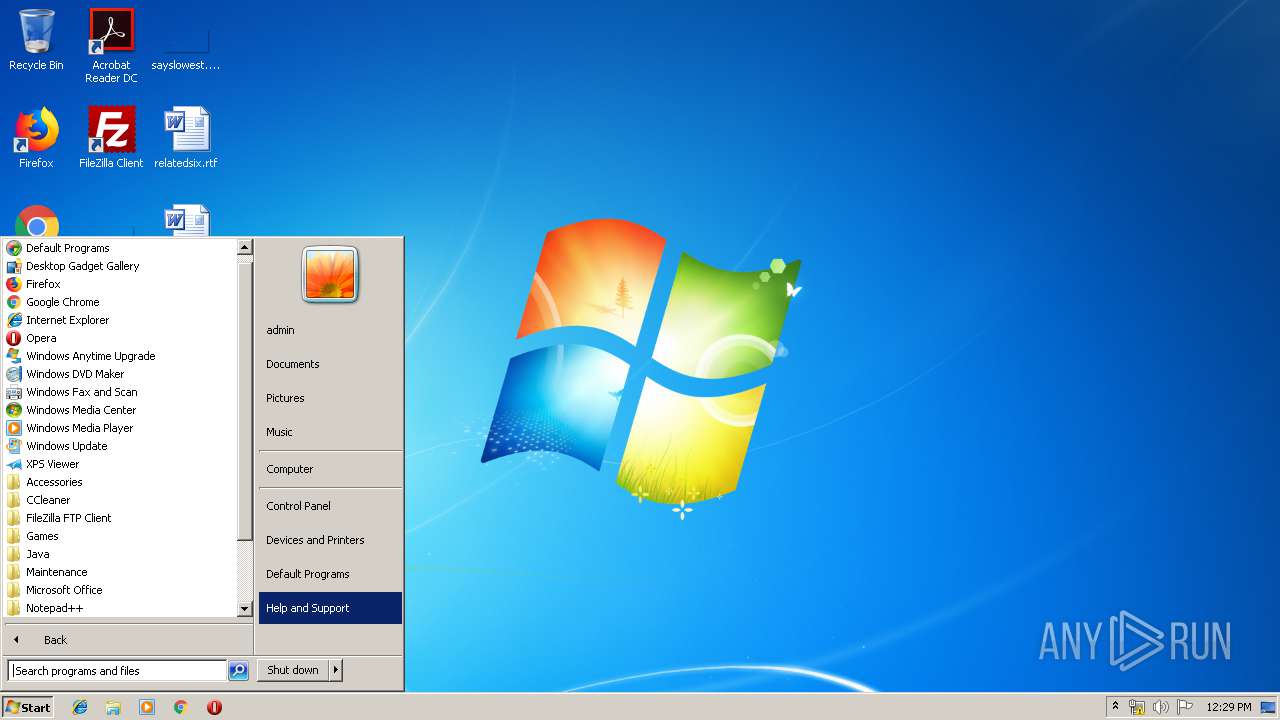Screen dimensions: 1280x720
Task: Open Computer from the Start menu
Action: tap(330, 469)
